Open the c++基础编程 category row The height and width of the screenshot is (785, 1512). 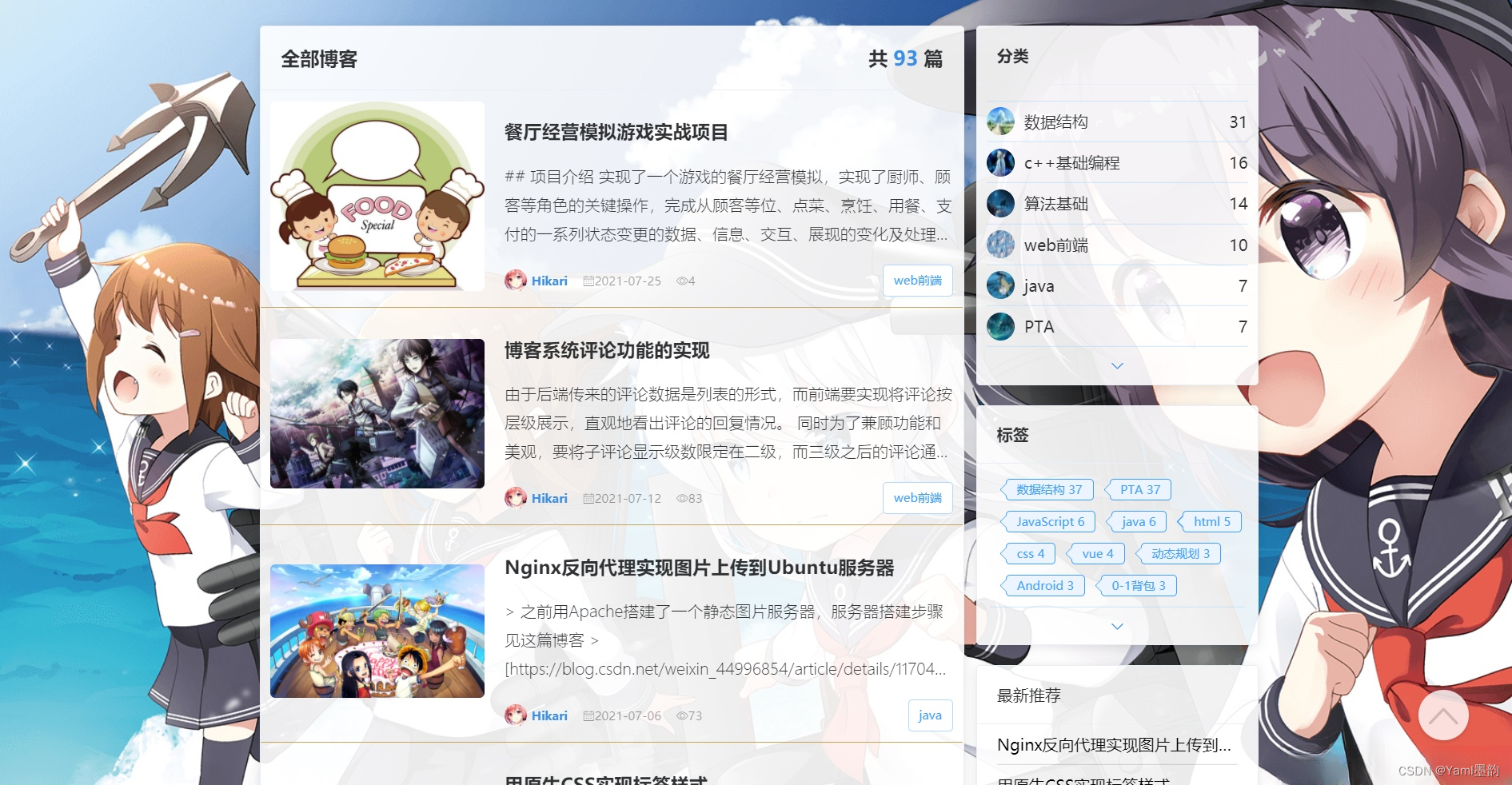tap(1117, 162)
